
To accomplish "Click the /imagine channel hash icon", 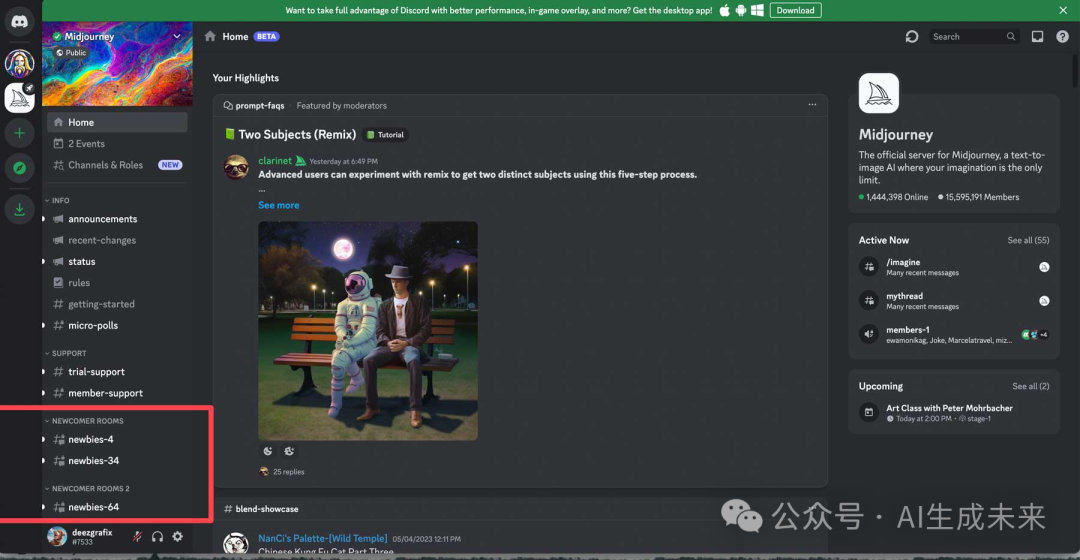I will [x=869, y=267].
